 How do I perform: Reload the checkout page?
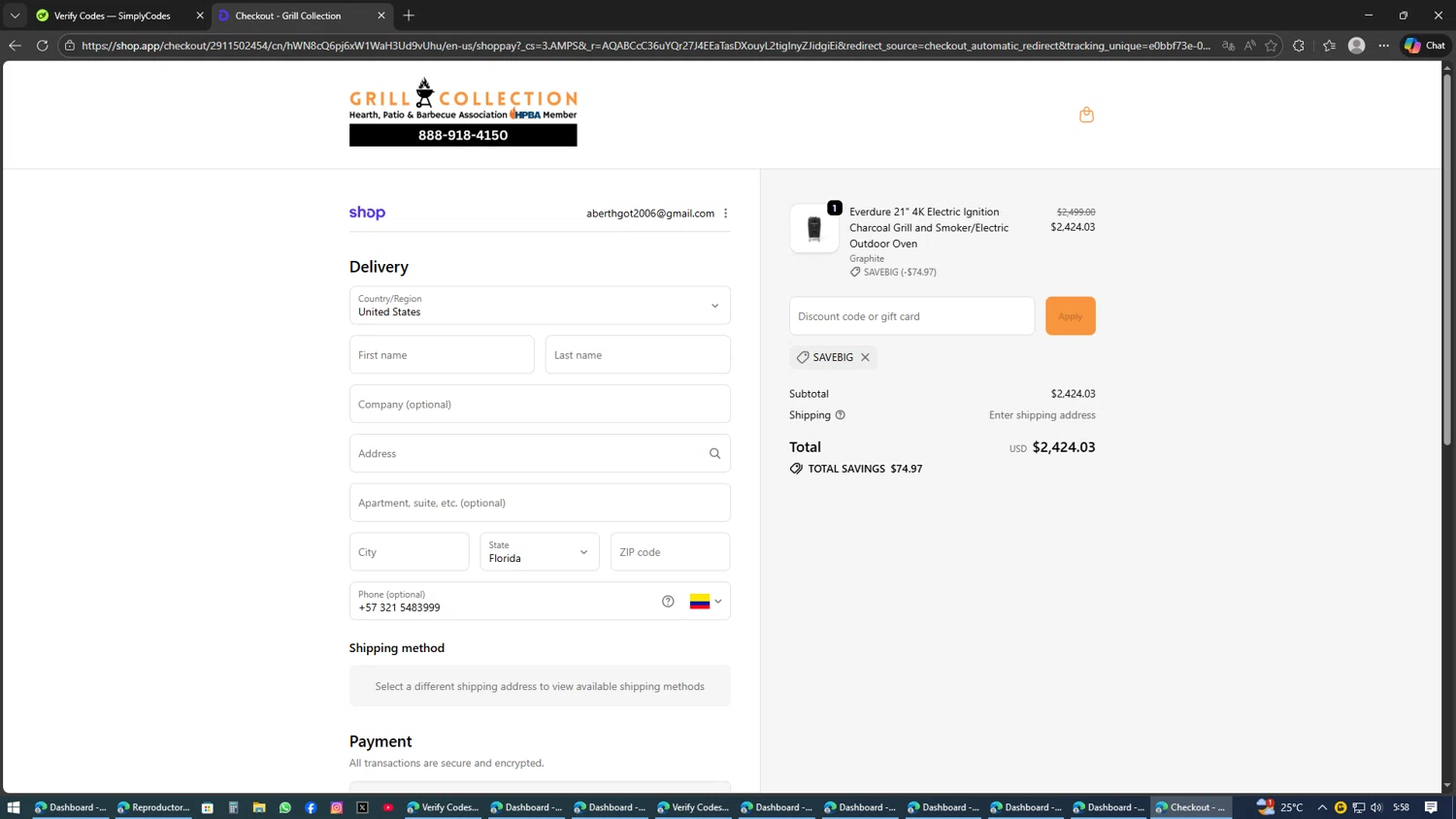point(42,46)
